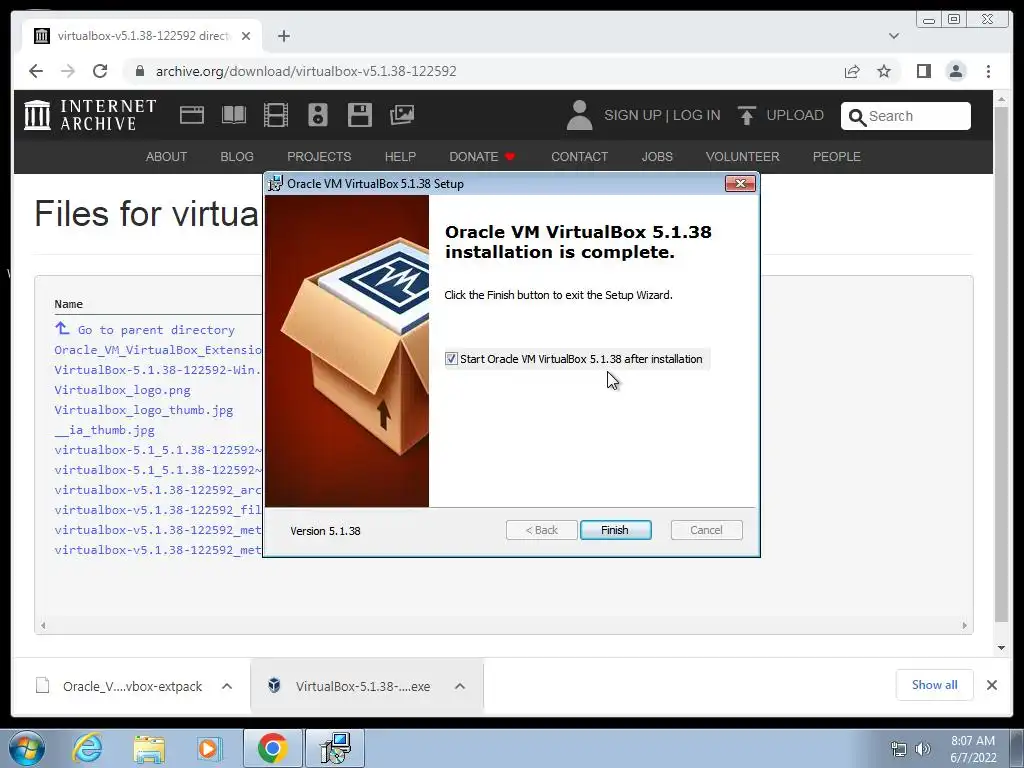Viewport: 1024px width, 768px height.
Task: Open Windows Start button
Action: tap(27, 748)
